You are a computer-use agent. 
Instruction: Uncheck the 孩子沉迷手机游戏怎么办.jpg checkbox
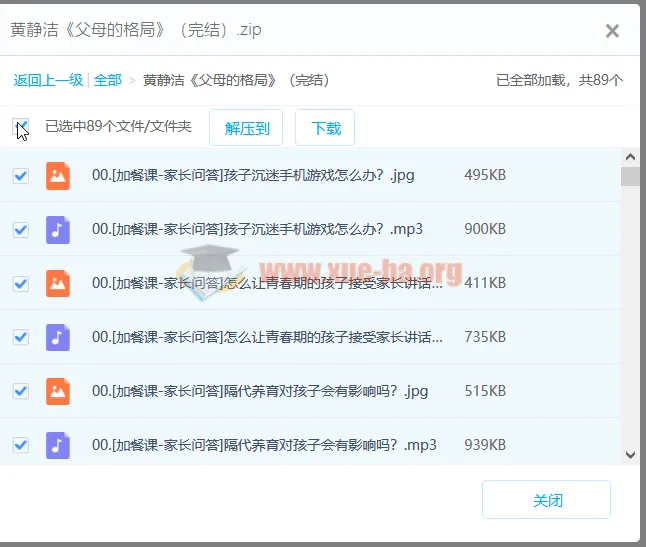coord(20,176)
